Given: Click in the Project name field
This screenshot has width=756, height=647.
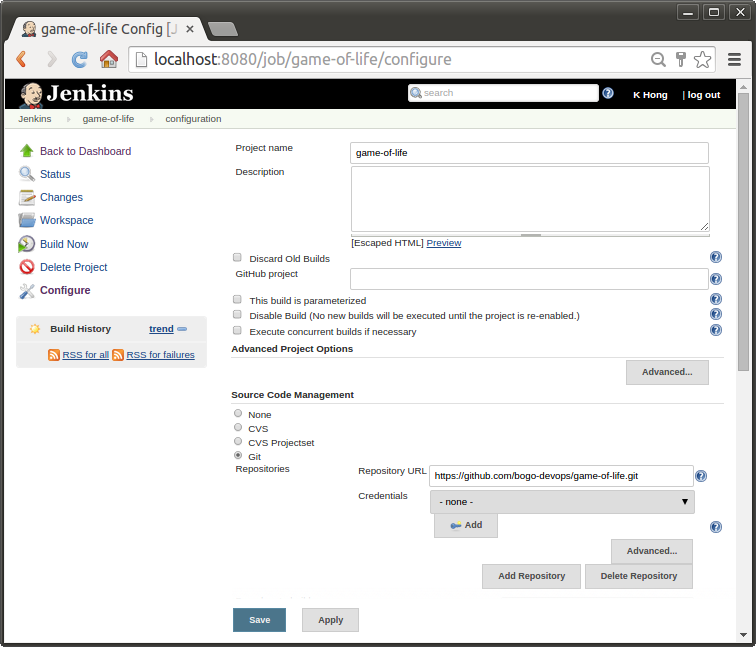Looking at the screenshot, I should [529, 153].
